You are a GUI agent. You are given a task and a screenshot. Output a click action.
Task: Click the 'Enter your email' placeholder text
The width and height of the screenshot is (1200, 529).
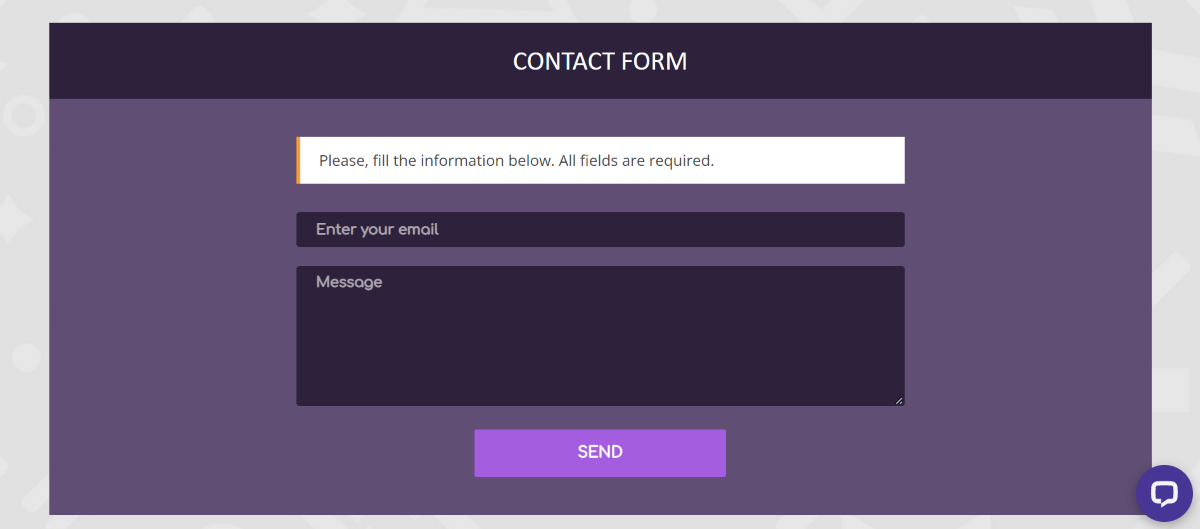pyautogui.click(x=377, y=229)
